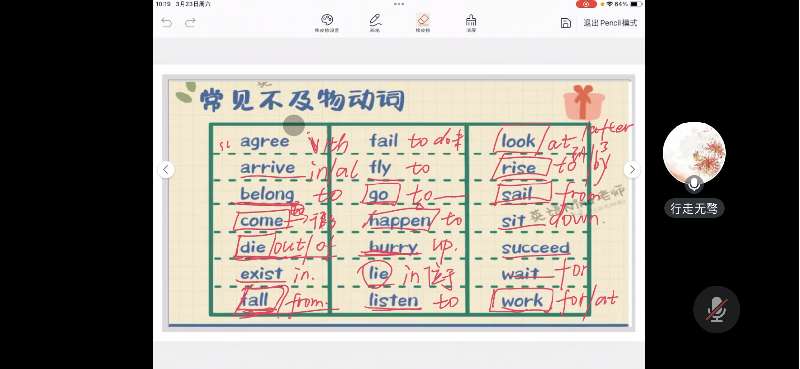Go to the previous slide arrow
Viewport: 800px width, 369px height.
(166, 169)
